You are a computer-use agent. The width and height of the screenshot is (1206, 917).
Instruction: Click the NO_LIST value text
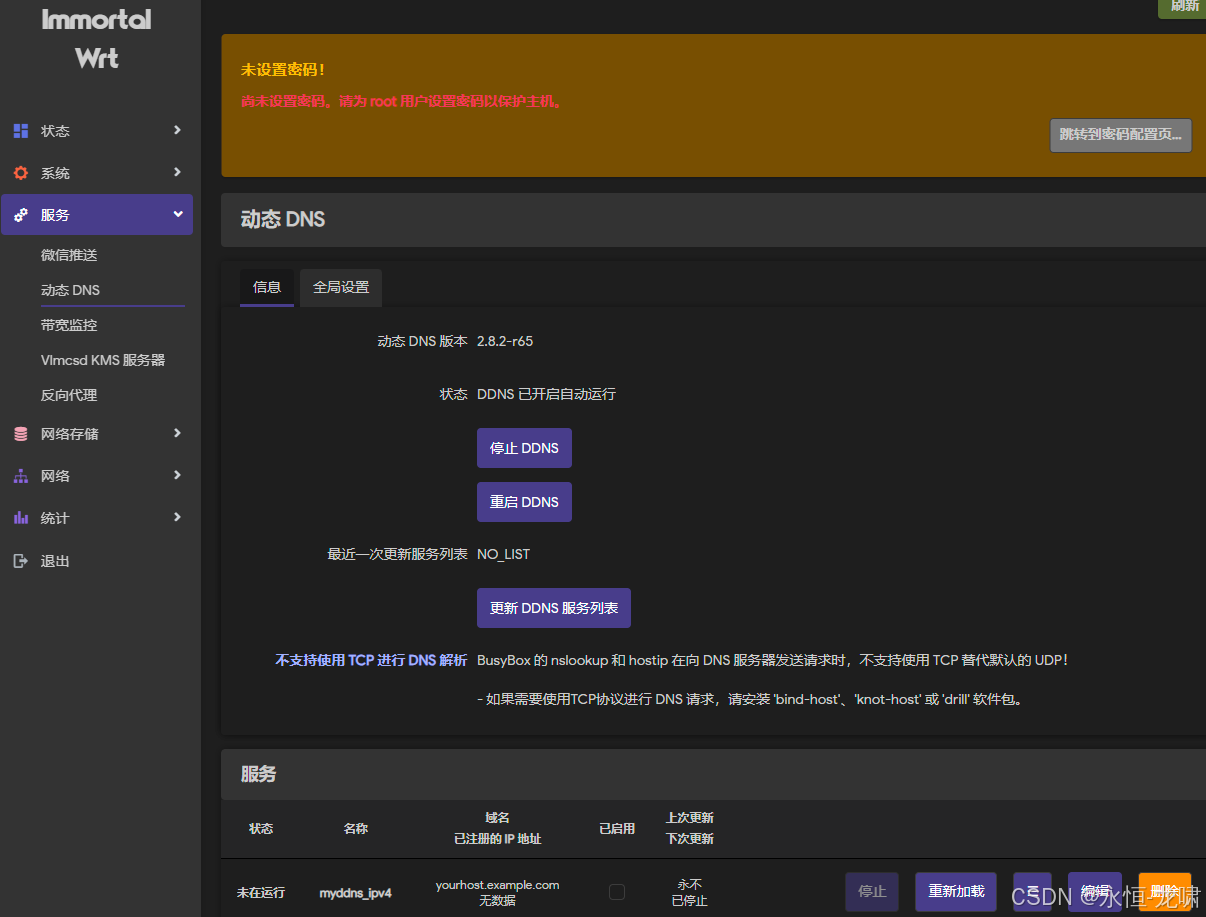[x=503, y=554]
